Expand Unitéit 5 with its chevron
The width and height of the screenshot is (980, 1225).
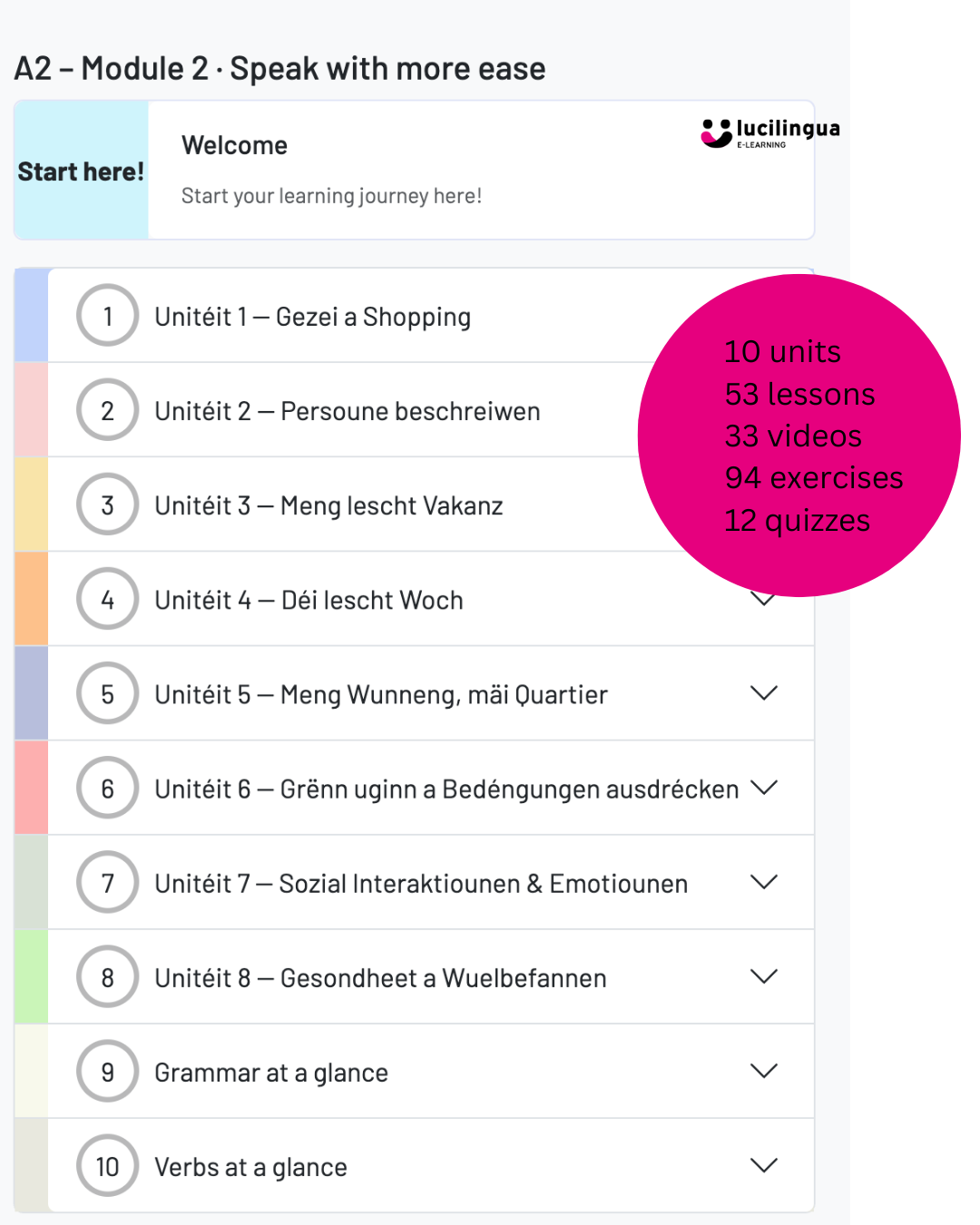(764, 694)
